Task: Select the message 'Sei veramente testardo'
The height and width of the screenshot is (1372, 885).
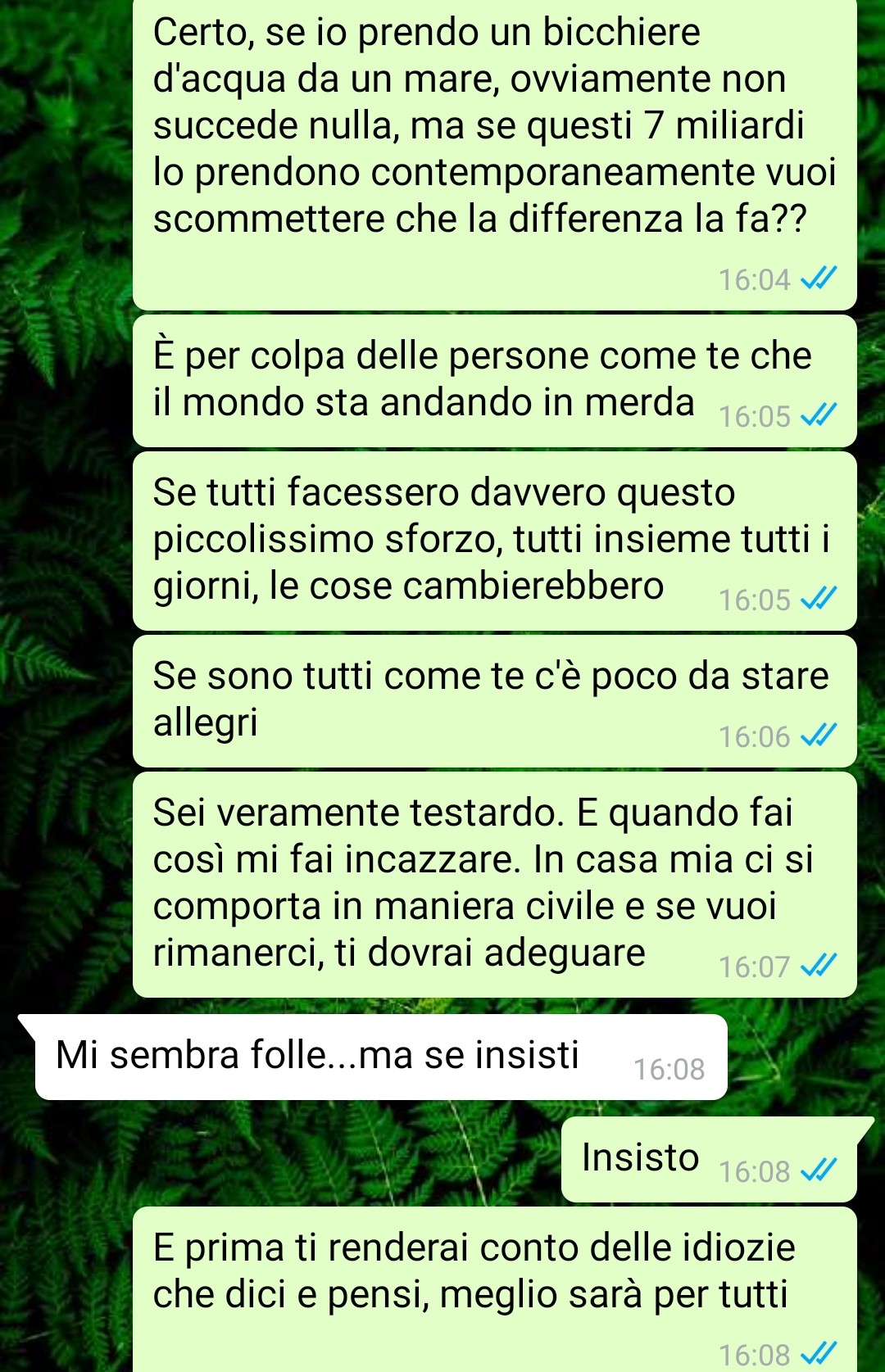Action: tap(495, 885)
